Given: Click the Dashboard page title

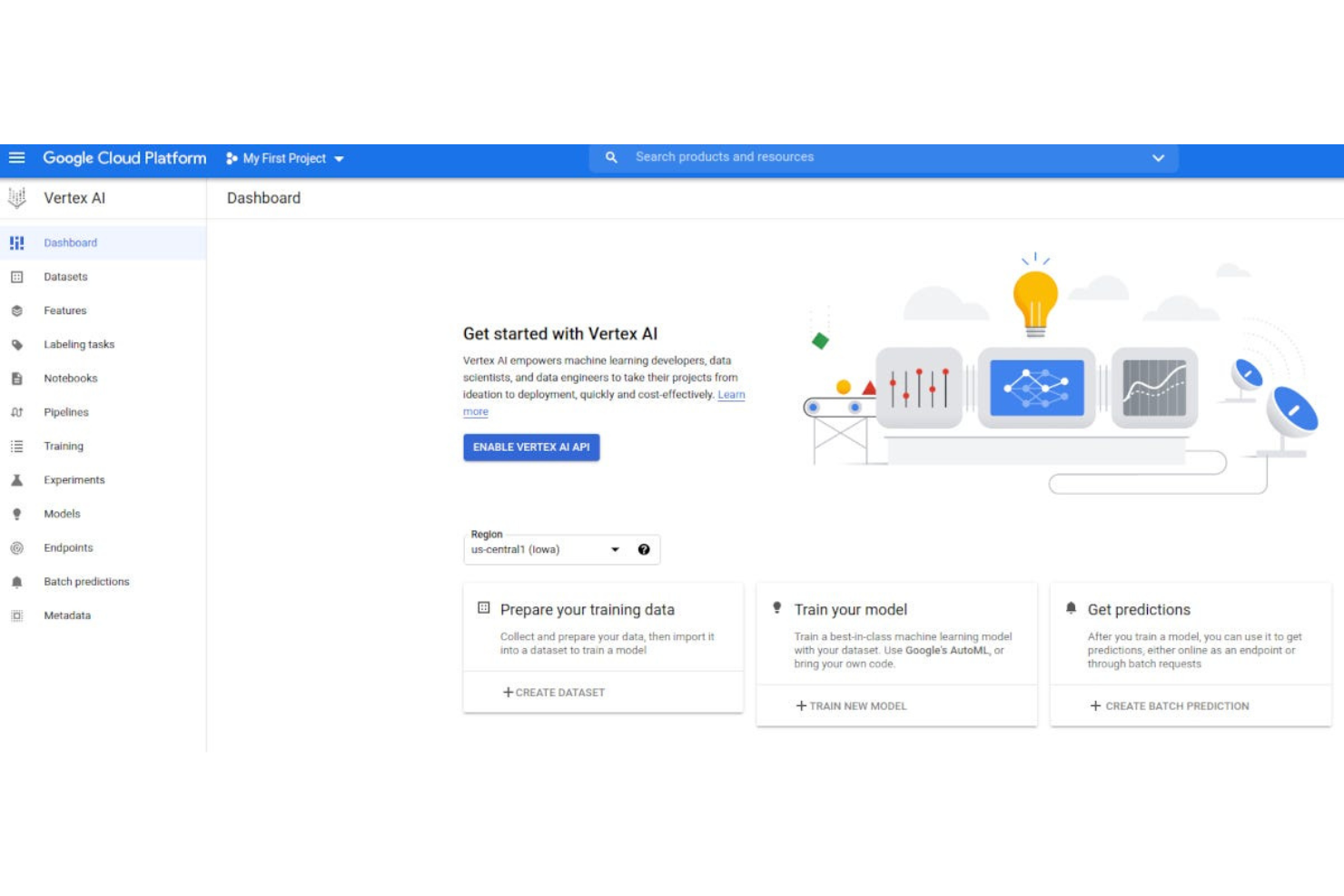Looking at the screenshot, I should (x=263, y=198).
